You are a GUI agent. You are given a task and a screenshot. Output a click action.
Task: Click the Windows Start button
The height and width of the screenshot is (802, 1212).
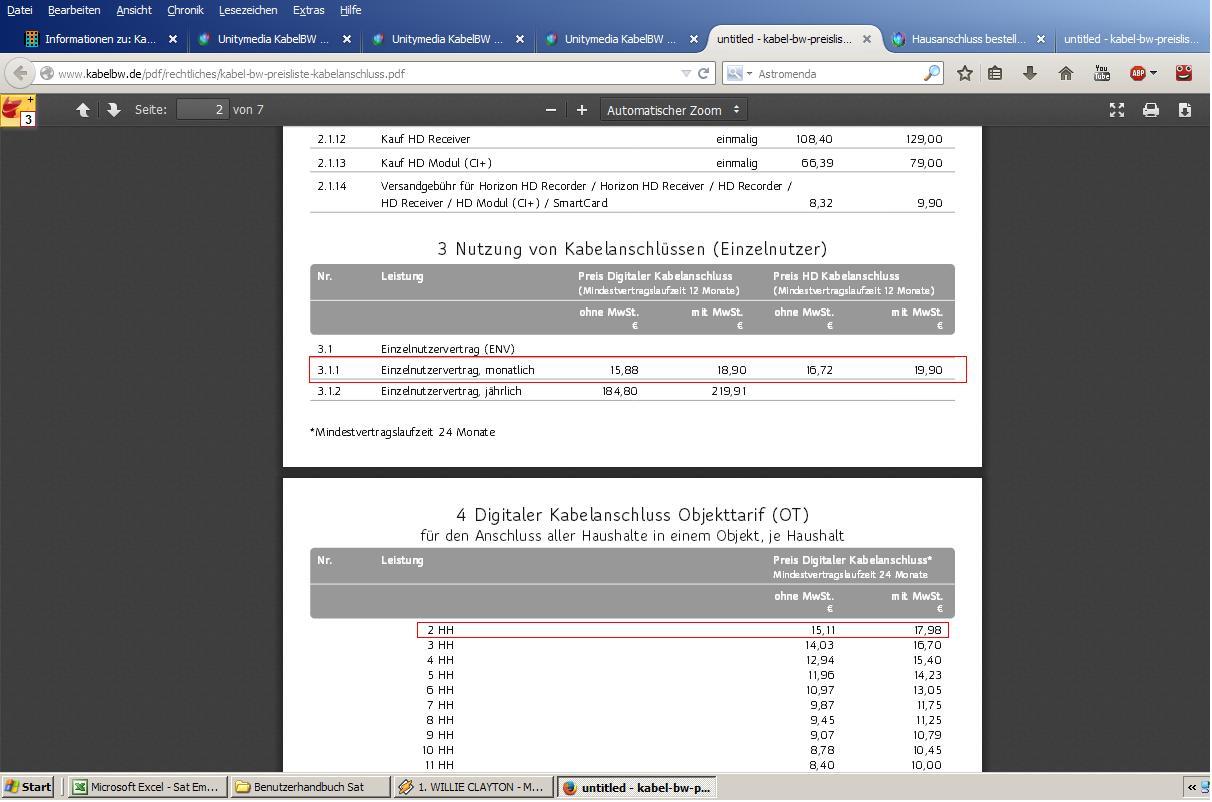[x=28, y=787]
